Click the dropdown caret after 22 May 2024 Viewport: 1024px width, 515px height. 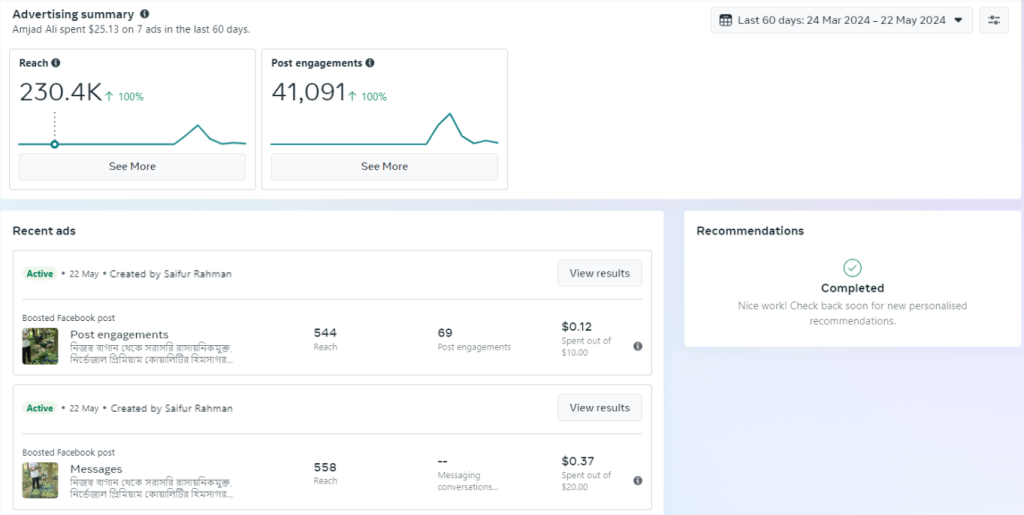click(958, 20)
